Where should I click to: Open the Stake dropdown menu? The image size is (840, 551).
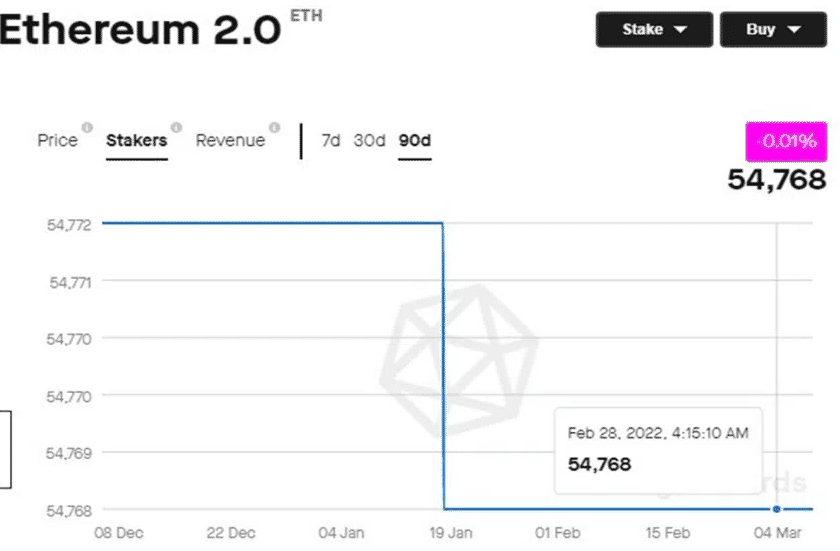[654, 29]
